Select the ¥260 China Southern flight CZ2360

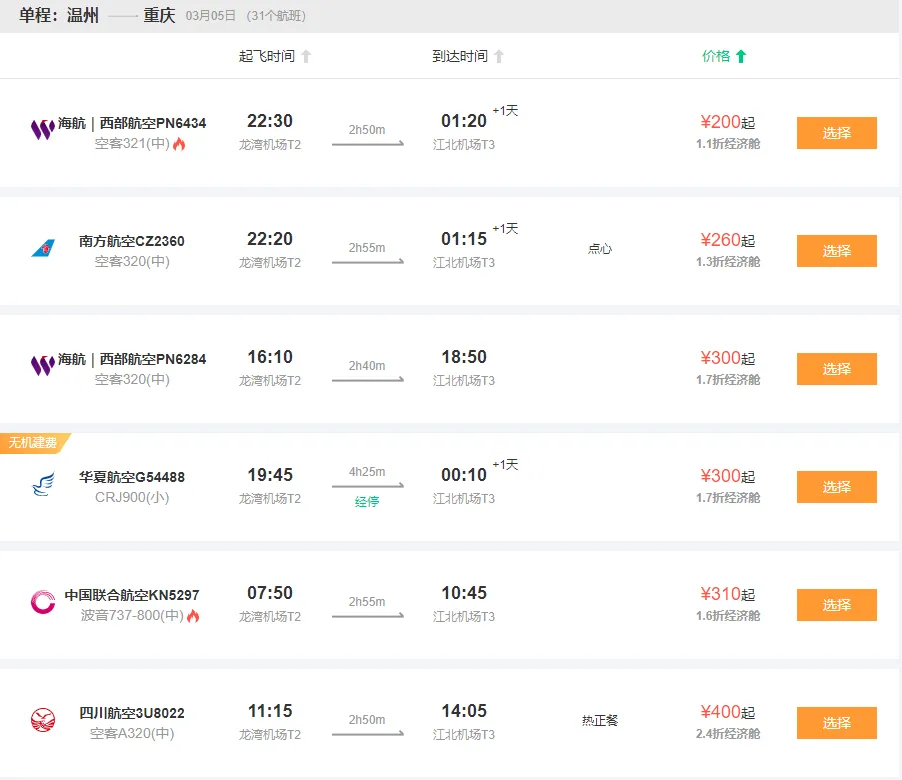pos(836,251)
